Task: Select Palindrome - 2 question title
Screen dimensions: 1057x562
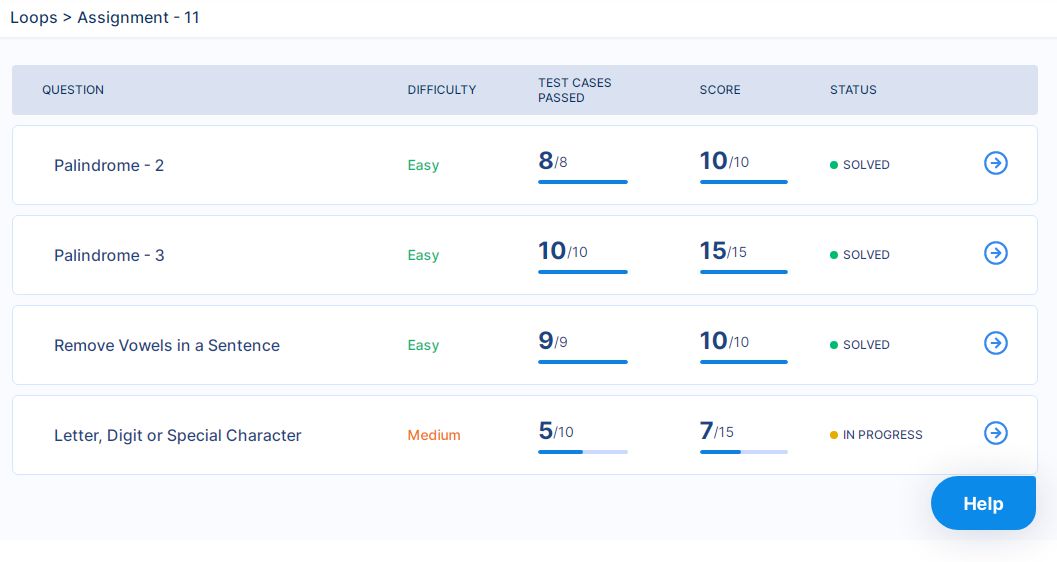Action: [x=109, y=165]
